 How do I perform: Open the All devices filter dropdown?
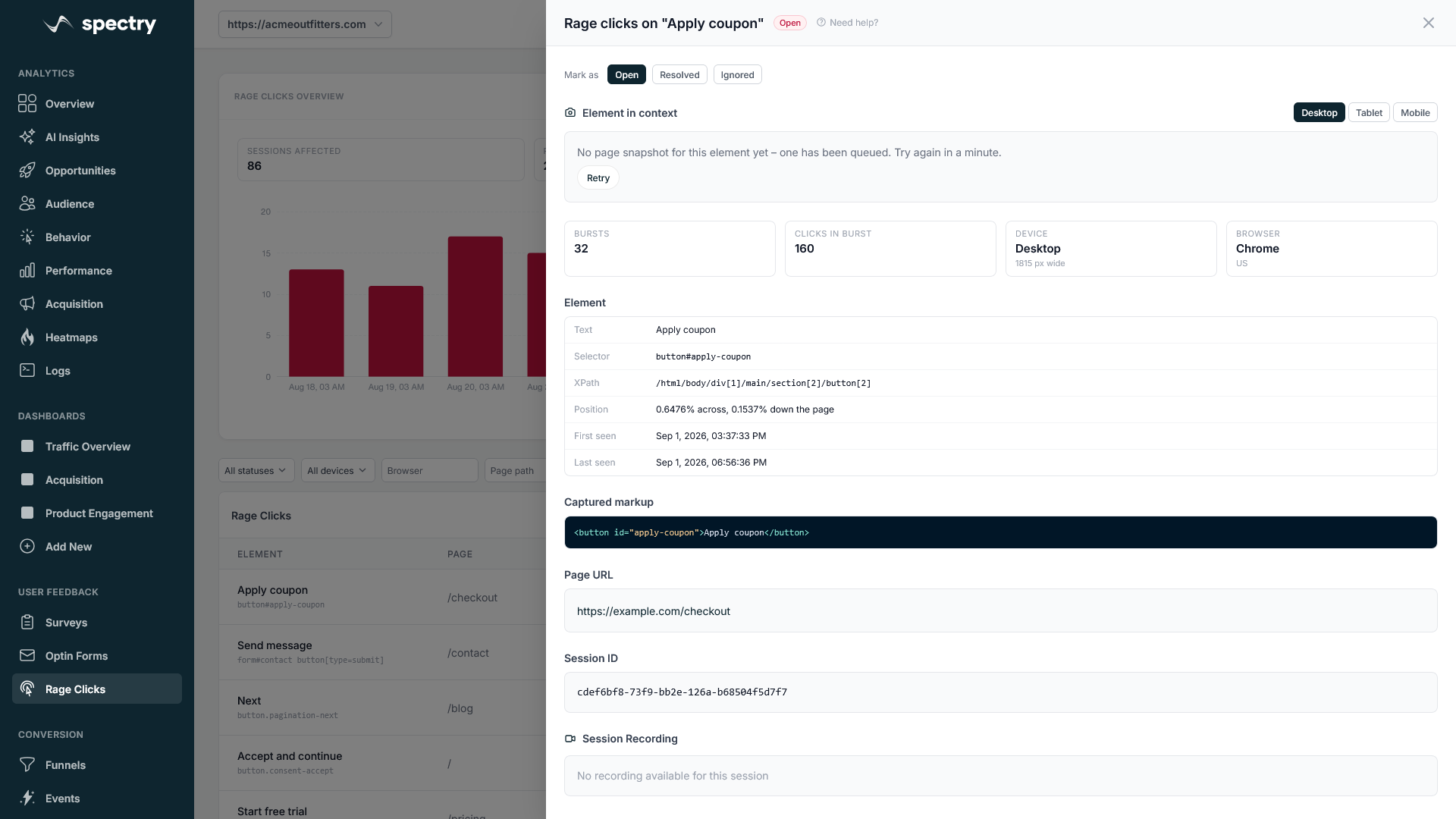337,471
